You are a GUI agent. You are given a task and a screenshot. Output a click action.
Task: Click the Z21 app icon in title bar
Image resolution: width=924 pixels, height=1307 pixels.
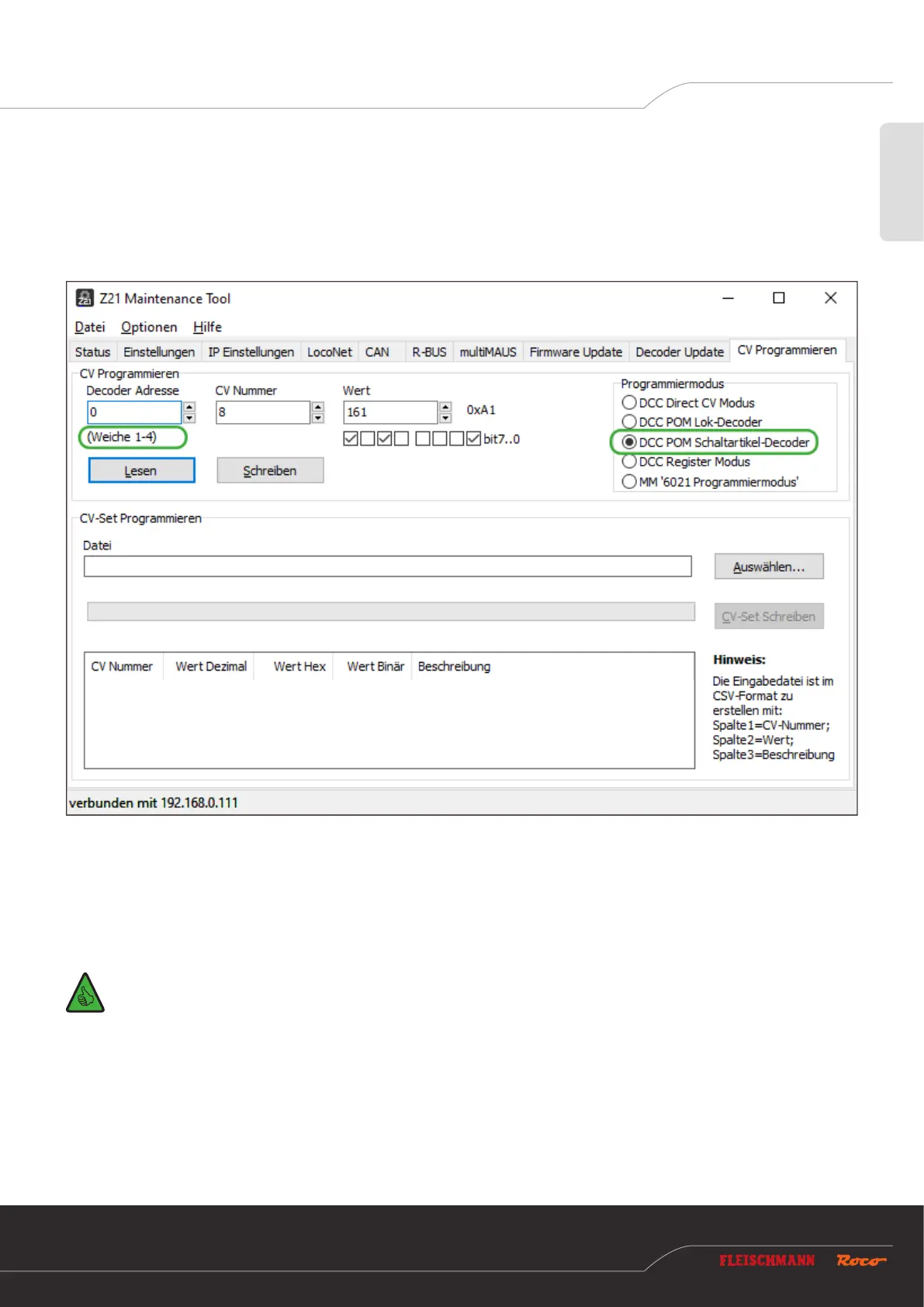pyautogui.click(x=85, y=298)
